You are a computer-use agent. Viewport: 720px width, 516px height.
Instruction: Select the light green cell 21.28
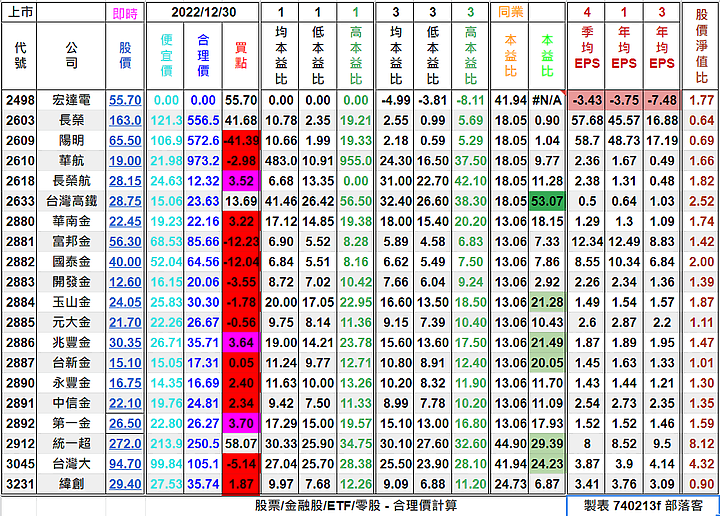point(547,302)
